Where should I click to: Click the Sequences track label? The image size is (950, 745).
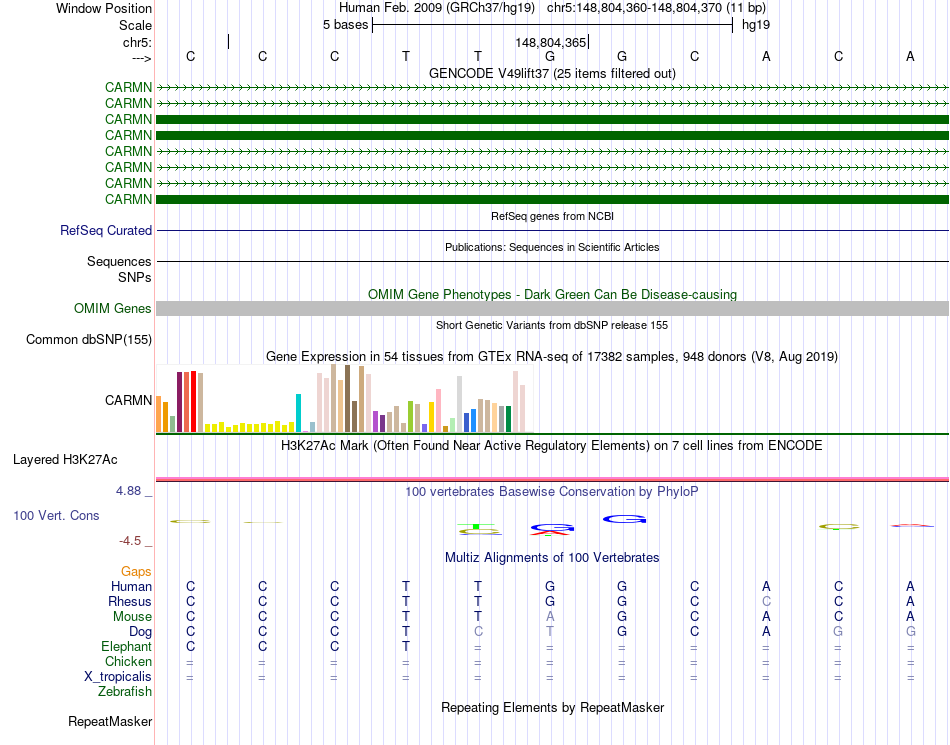[x=119, y=261]
